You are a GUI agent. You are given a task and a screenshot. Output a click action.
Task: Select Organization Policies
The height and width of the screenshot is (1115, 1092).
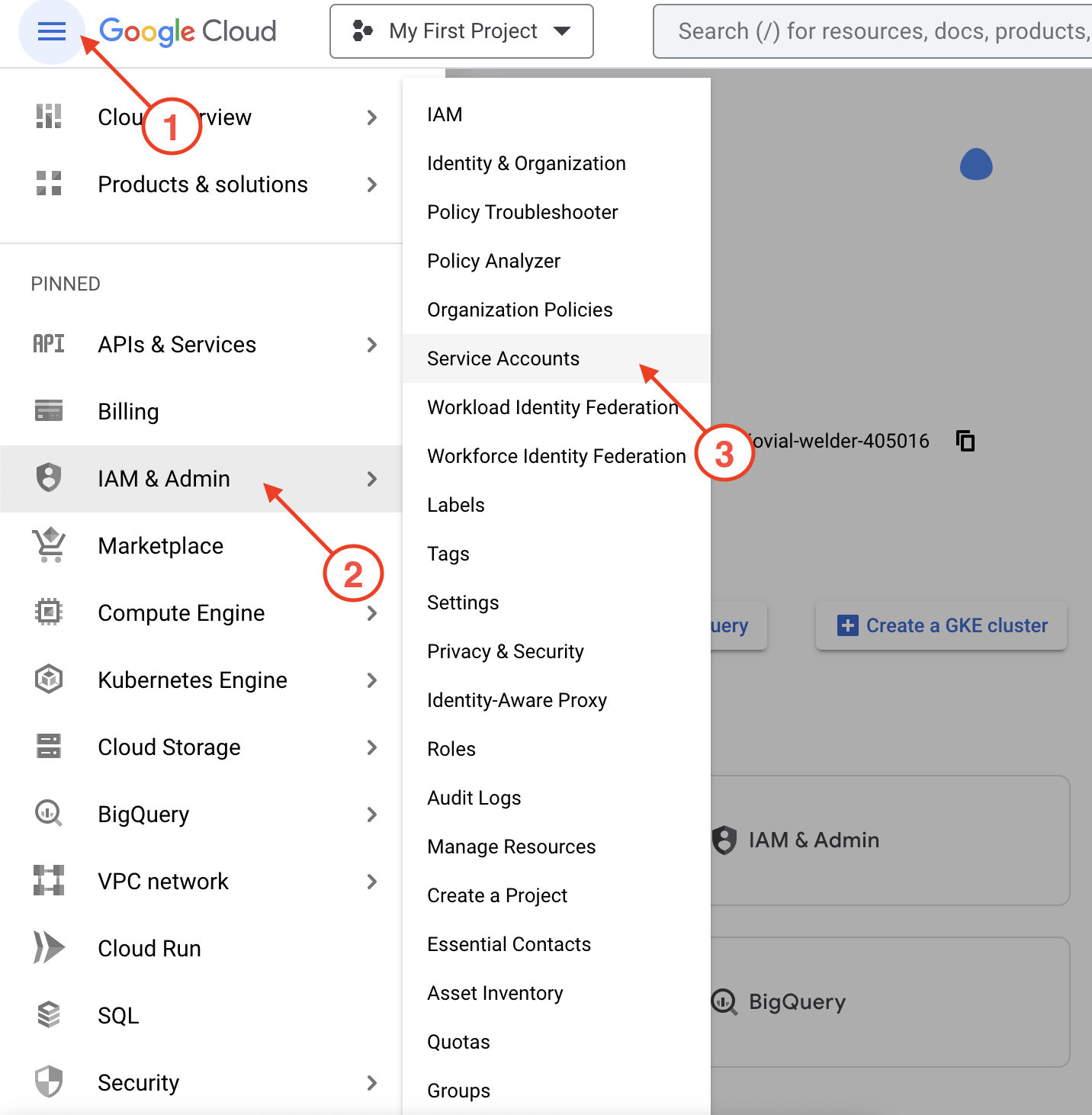(557, 310)
